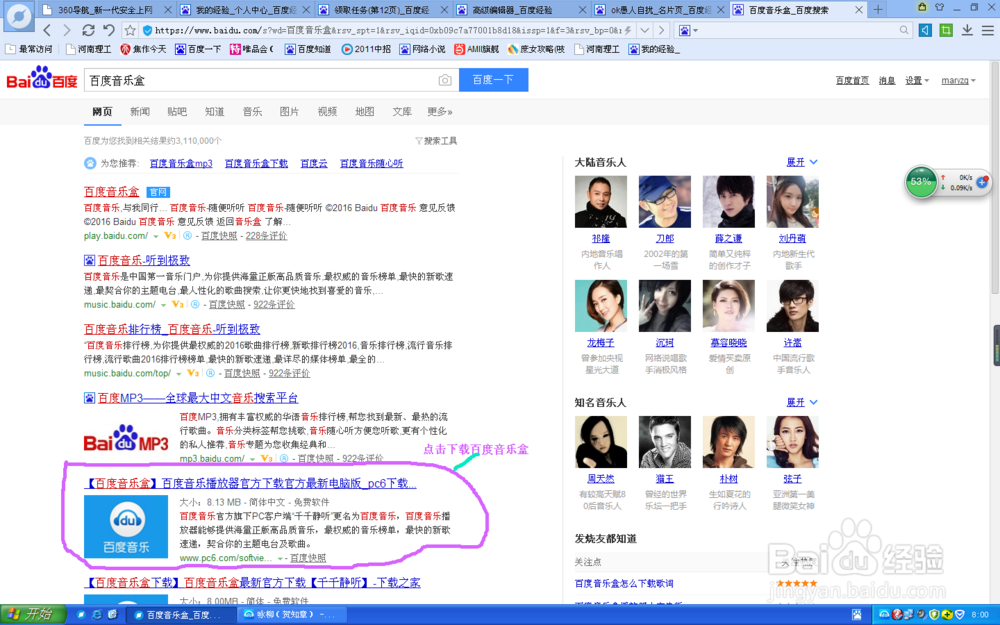Switch to the 图片 search tab

[290, 112]
